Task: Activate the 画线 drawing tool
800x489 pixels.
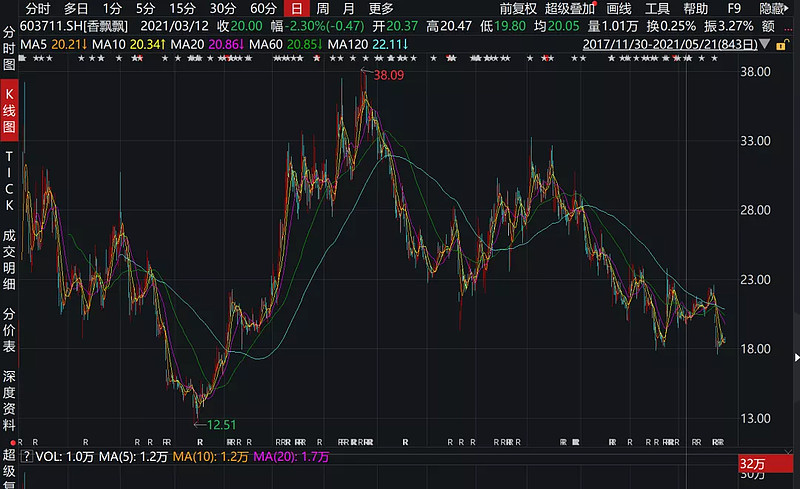Action: click(x=619, y=8)
